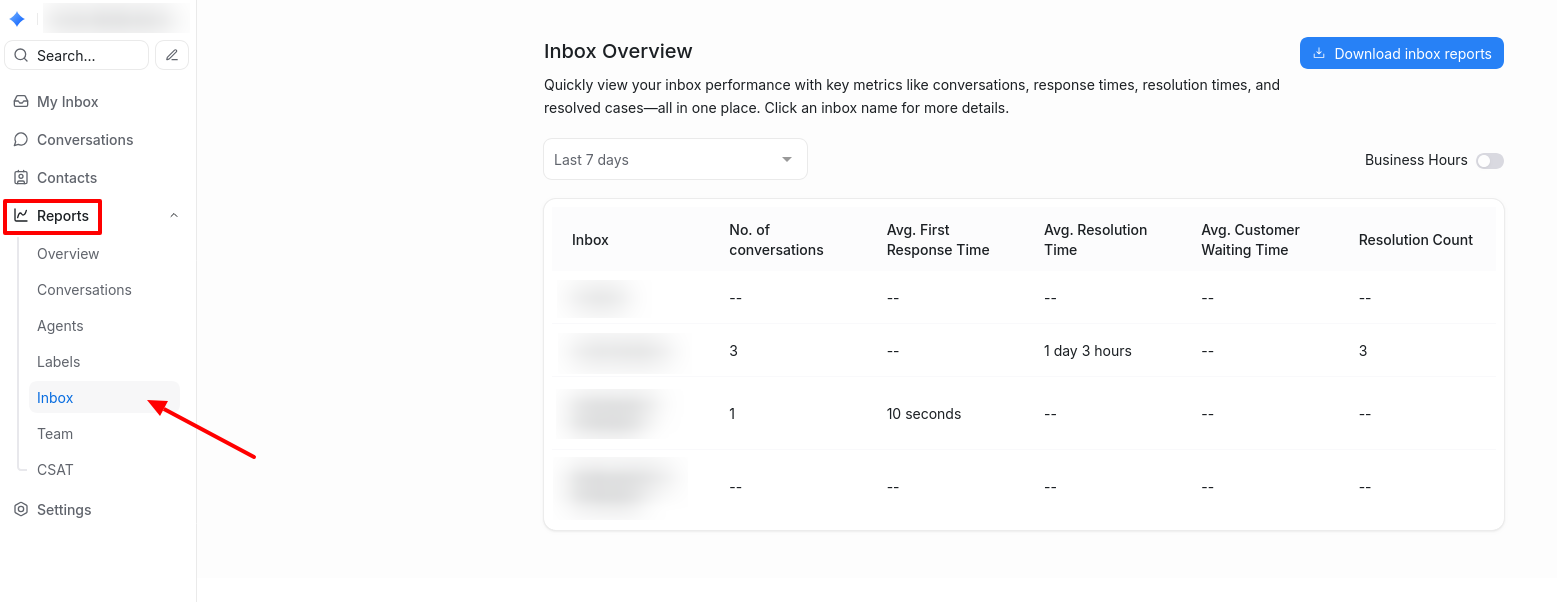
Task: Open the Last 7 days dropdown
Action: click(x=675, y=160)
